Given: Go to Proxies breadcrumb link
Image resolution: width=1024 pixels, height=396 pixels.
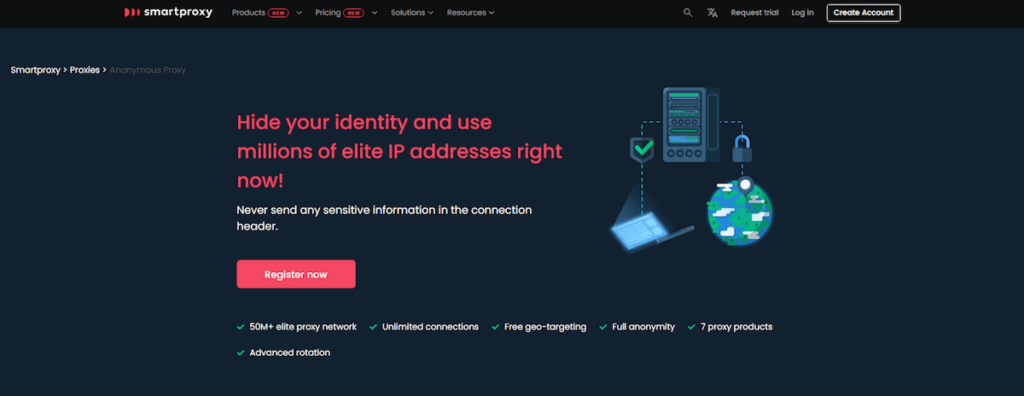Looking at the screenshot, I should tap(84, 70).
